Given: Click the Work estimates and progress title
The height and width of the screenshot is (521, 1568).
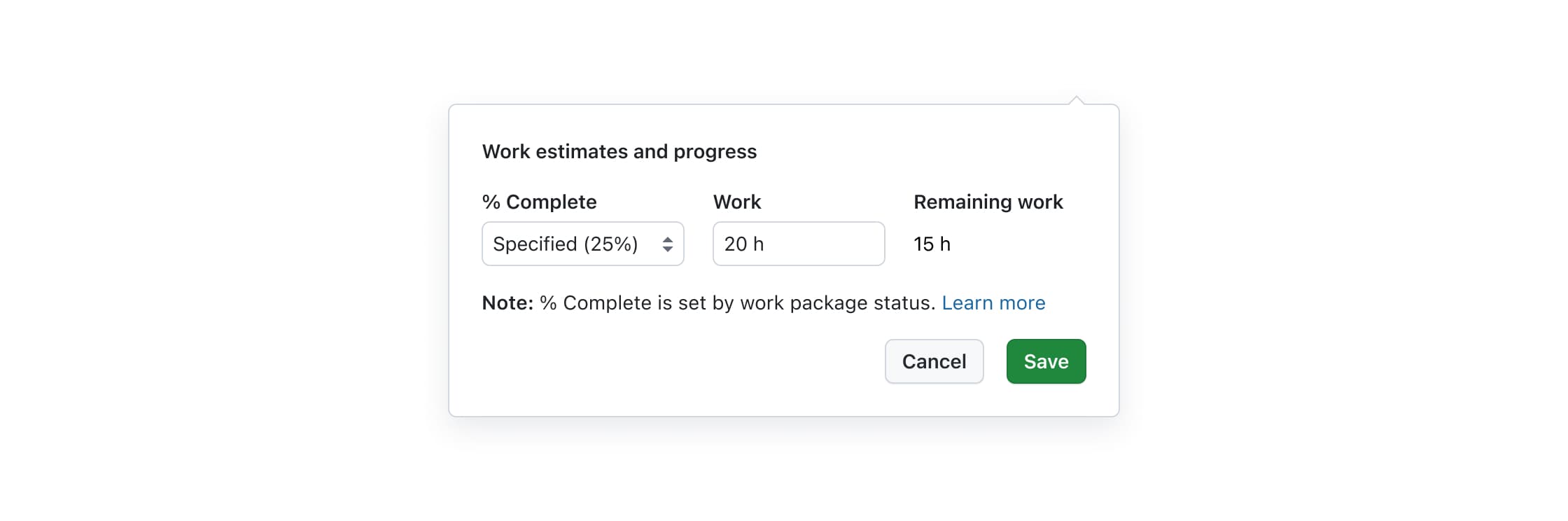Looking at the screenshot, I should [x=619, y=151].
